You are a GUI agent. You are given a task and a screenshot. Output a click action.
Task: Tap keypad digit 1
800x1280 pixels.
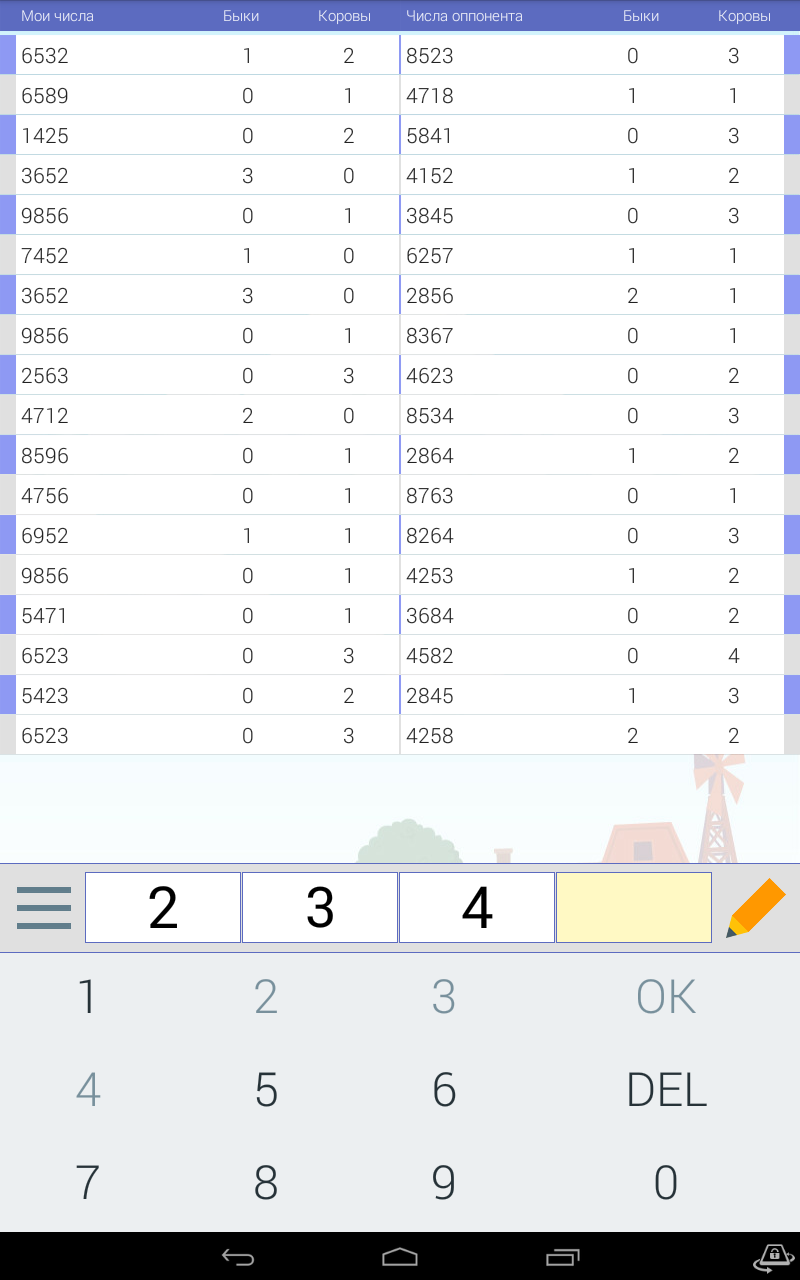pos(88,997)
